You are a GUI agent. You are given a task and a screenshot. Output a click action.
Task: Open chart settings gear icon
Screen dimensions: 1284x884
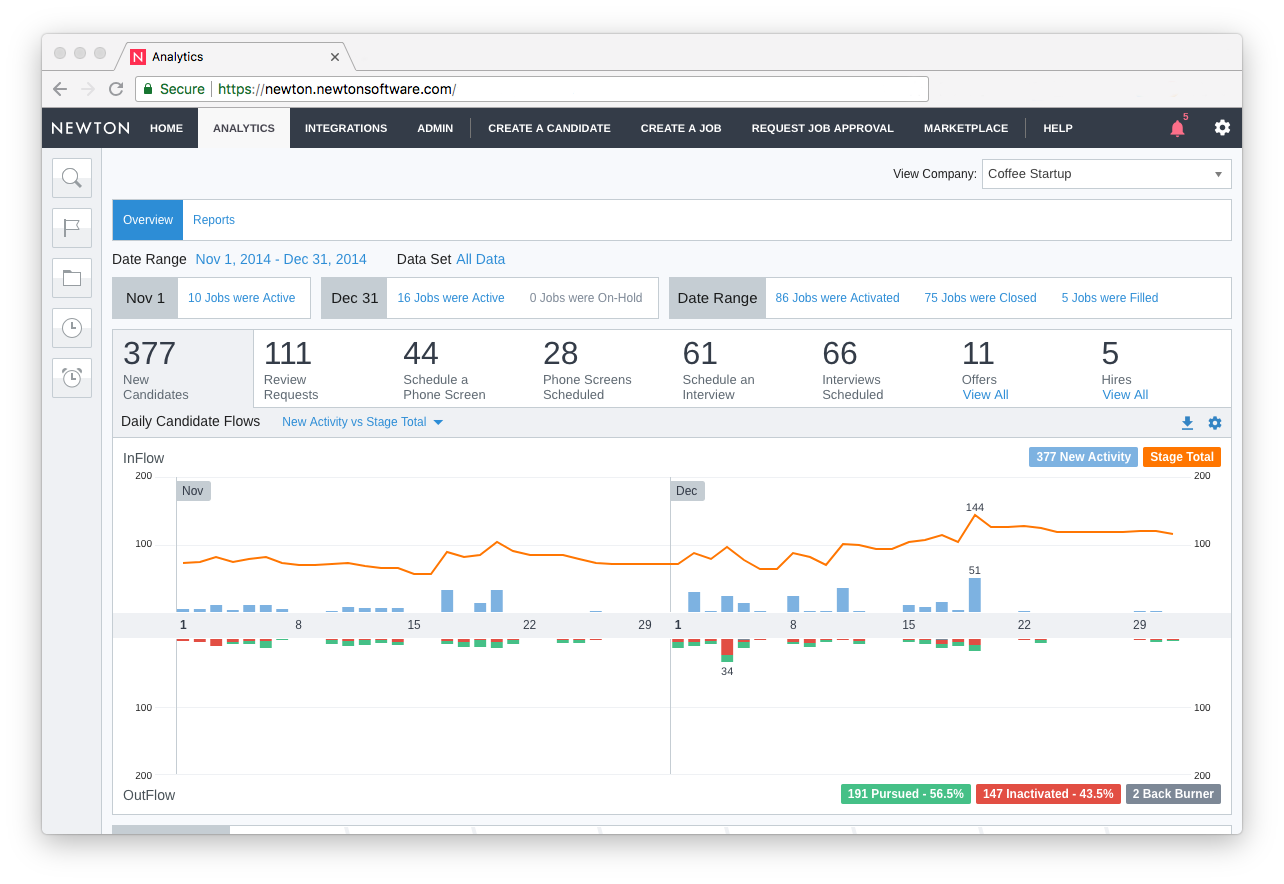[1214, 423]
